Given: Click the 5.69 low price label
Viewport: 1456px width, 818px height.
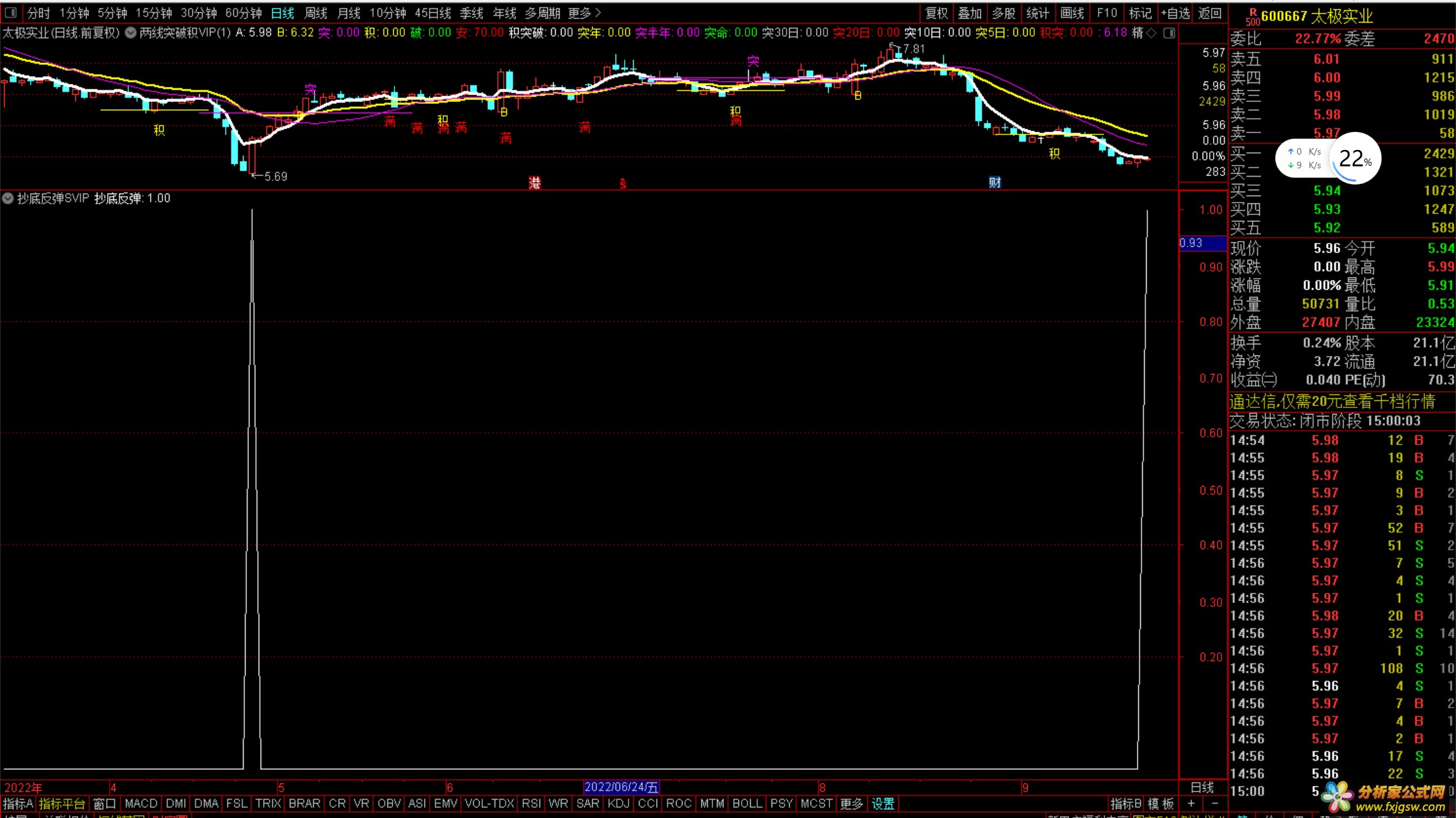Looking at the screenshot, I should pos(275,176).
